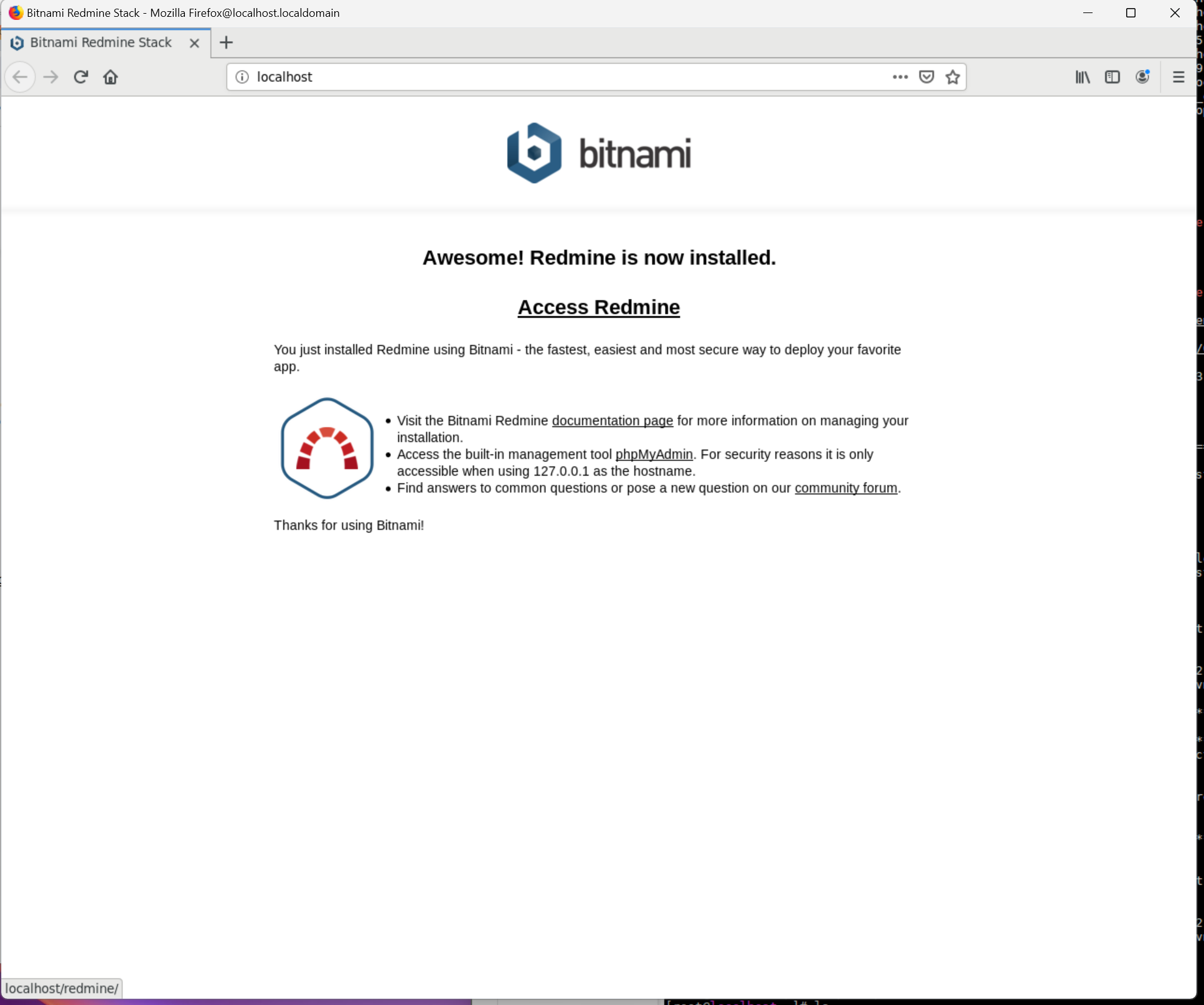Select the Bitnami Redmine Stack tab
The image size is (1204, 1005).
pos(100,43)
